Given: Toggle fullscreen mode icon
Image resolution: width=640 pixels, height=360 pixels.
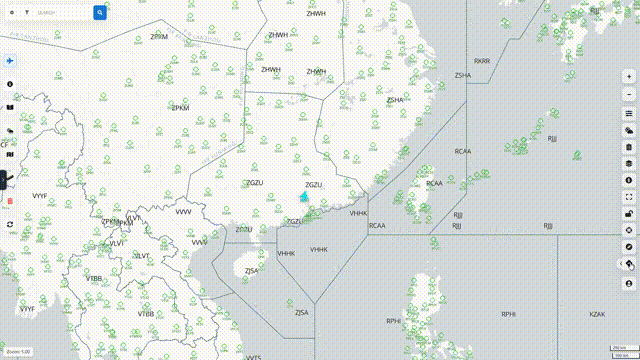Looking at the screenshot, I should tap(629, 197).
